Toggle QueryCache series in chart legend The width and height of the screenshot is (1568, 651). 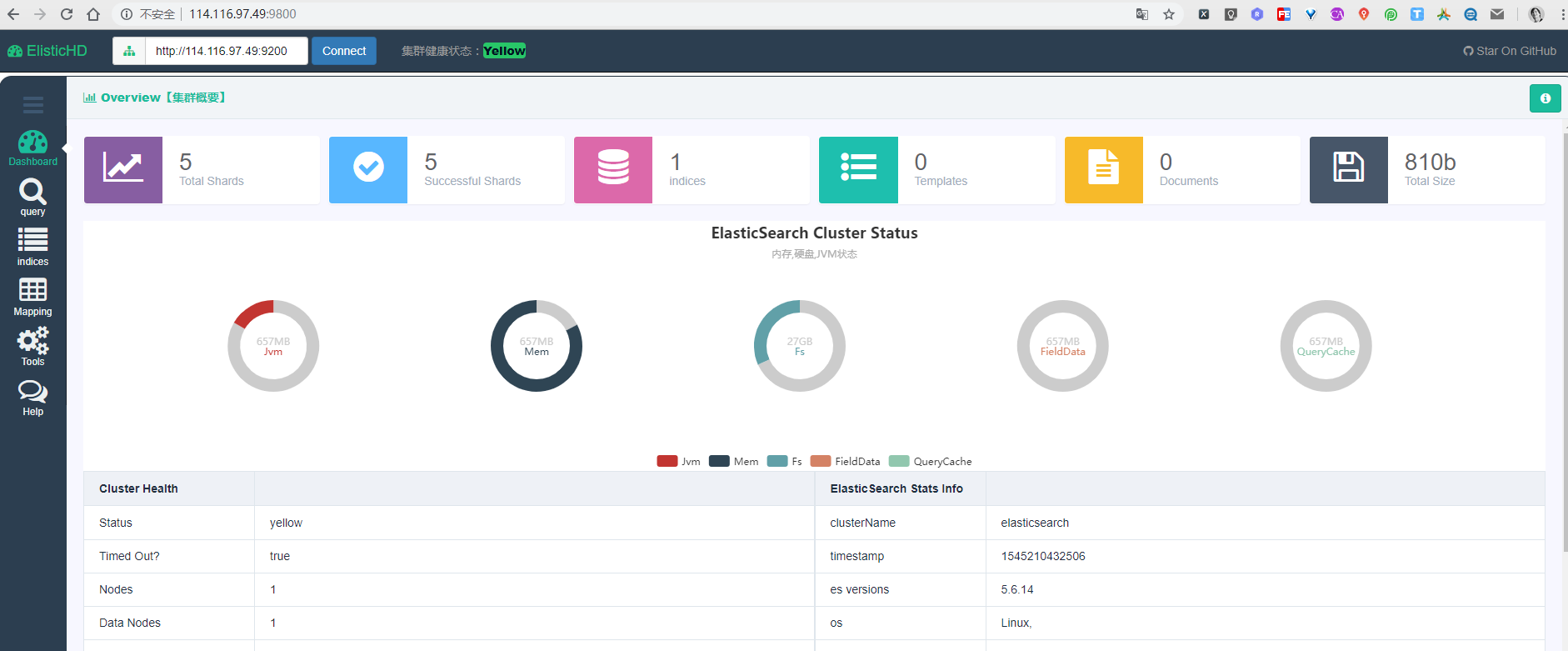(x=930, y=461)
